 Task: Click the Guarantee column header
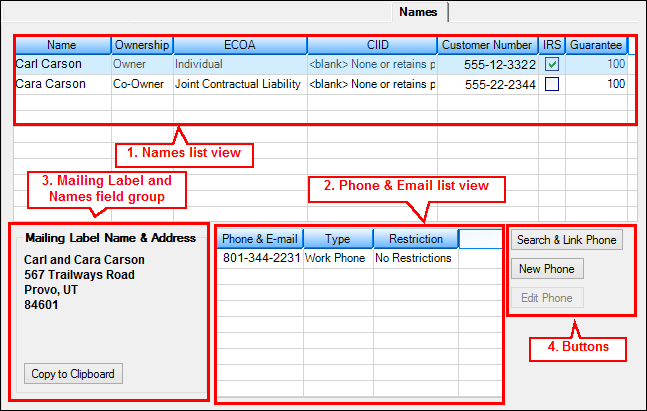coord(596,45)
